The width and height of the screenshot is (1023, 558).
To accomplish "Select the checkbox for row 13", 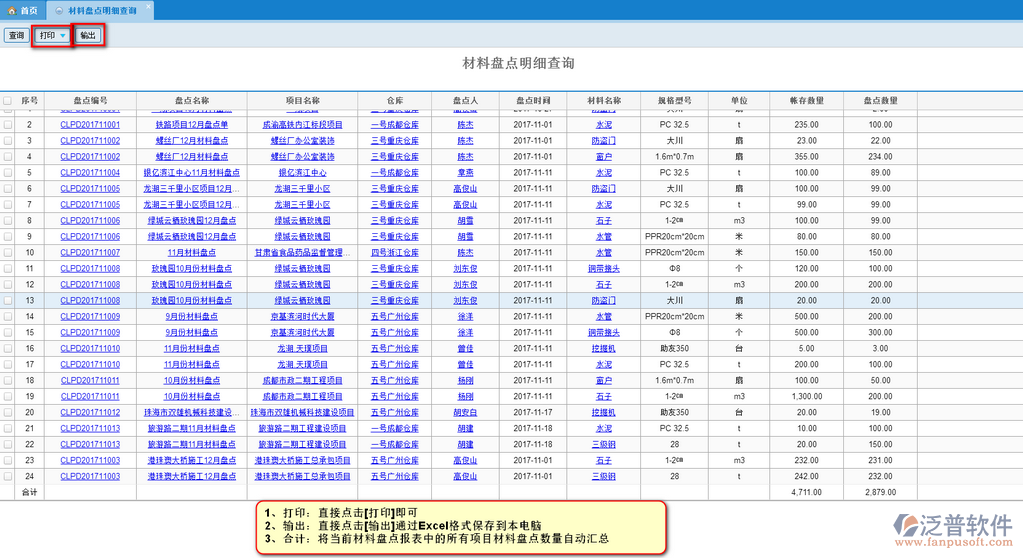I will [x=8, y=300].
